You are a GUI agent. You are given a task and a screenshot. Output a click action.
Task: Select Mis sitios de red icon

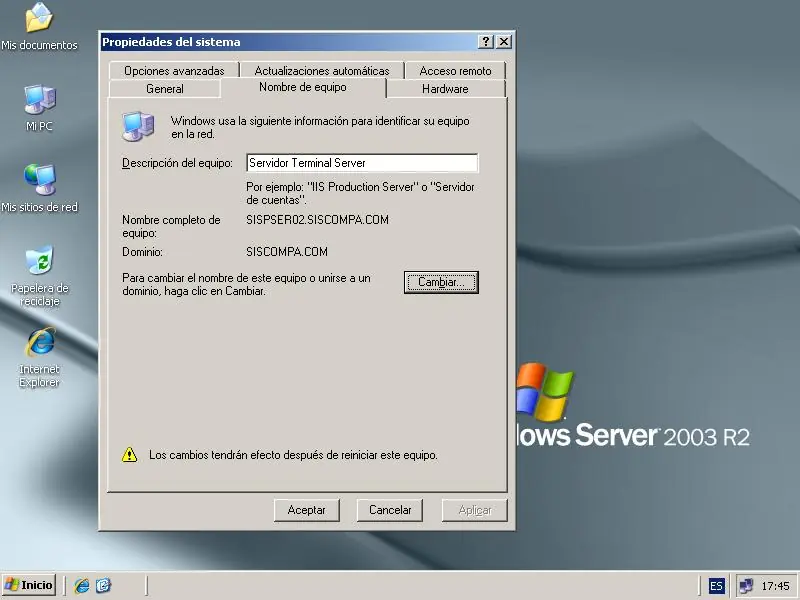click(39, 188)
